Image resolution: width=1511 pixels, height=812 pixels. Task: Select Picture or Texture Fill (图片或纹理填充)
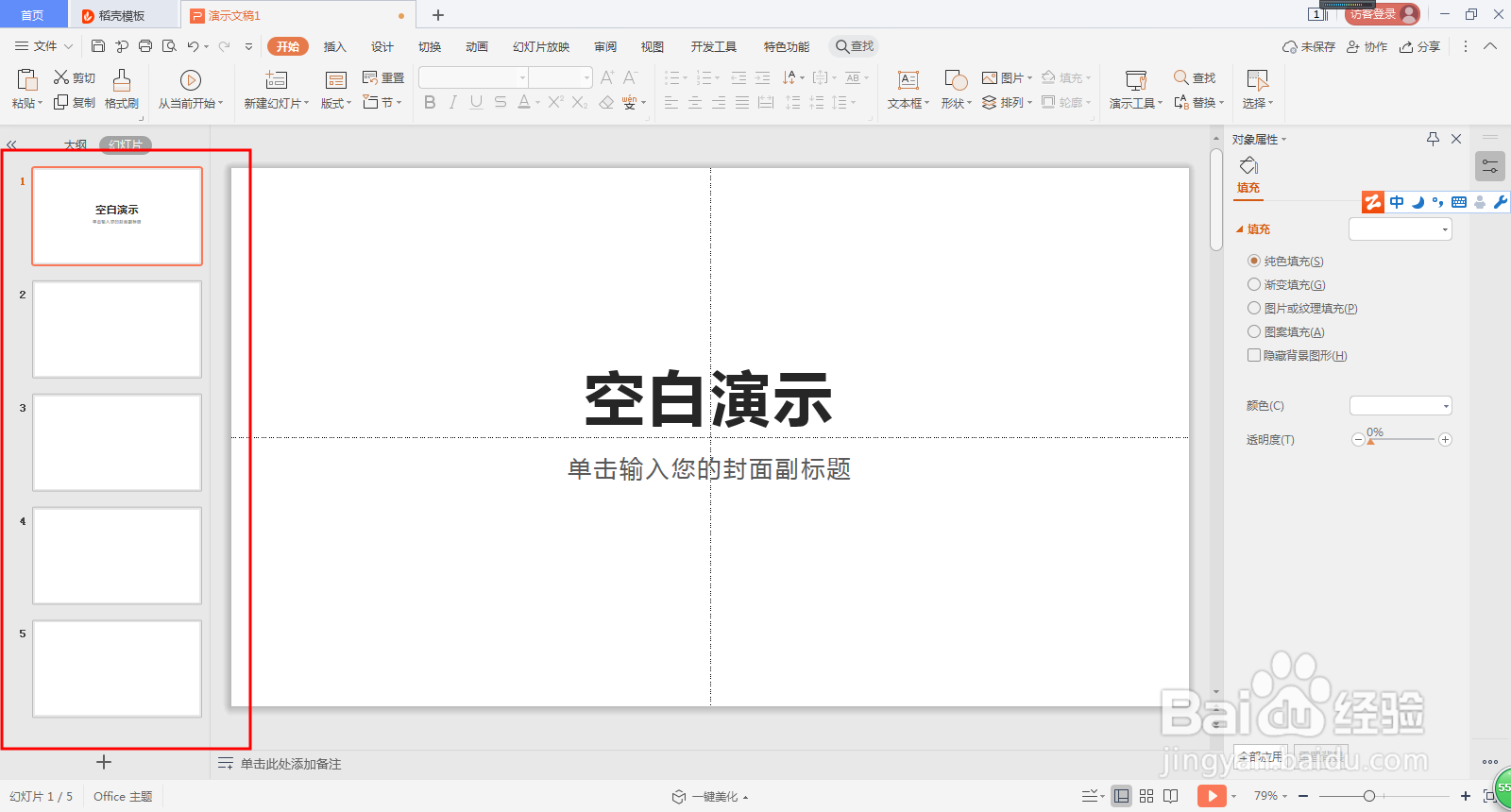[x=1254, y=308]
